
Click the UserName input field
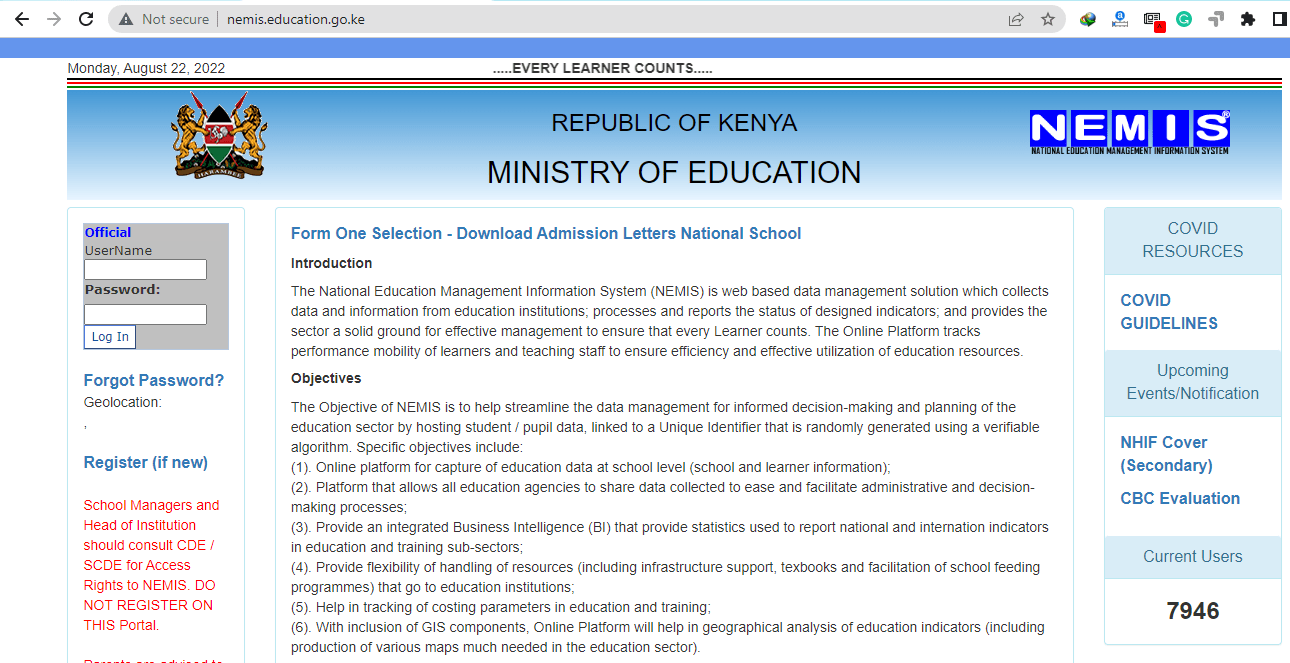click(144, 269)
